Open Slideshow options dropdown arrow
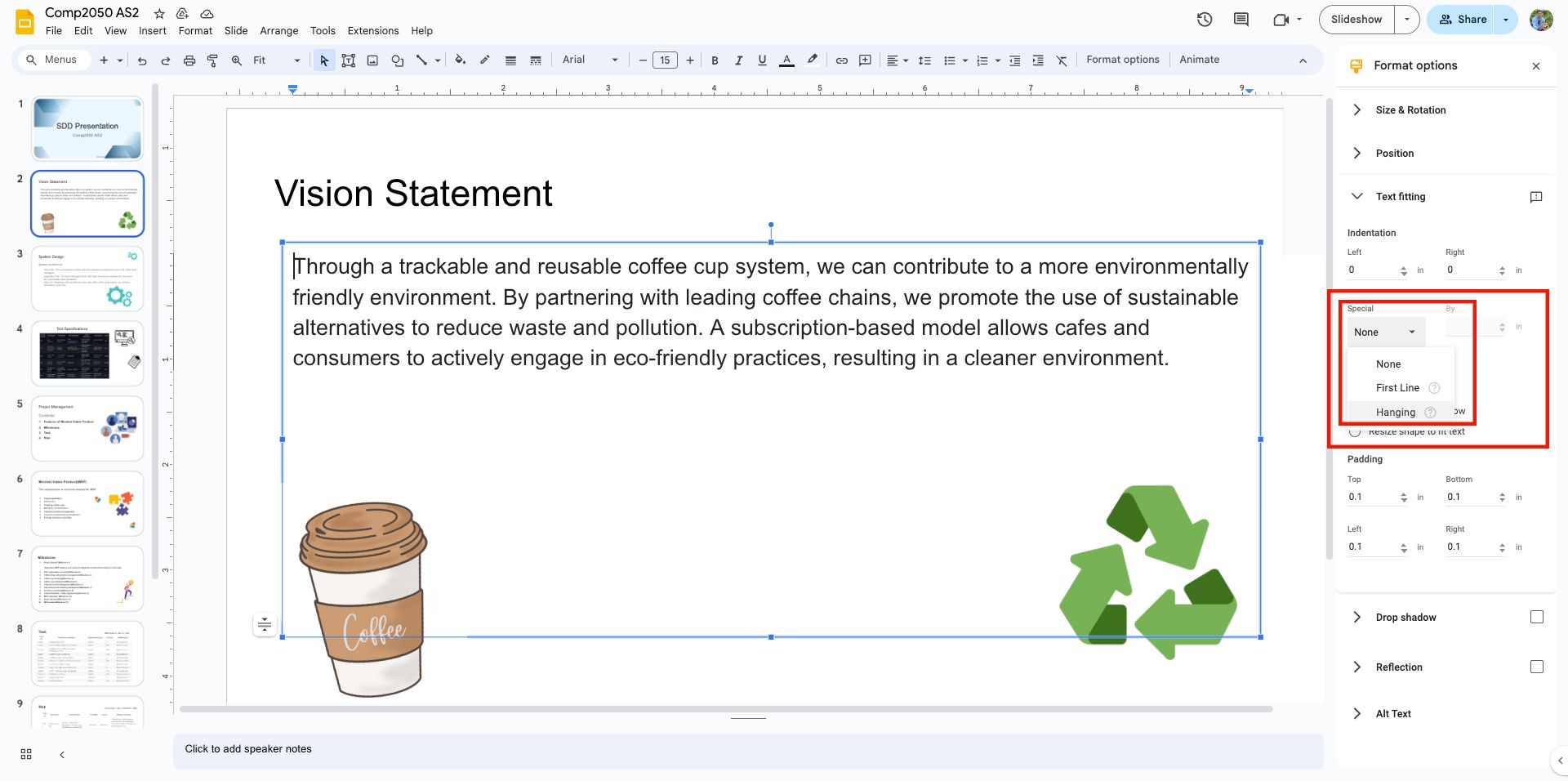 coord(1406,20)
